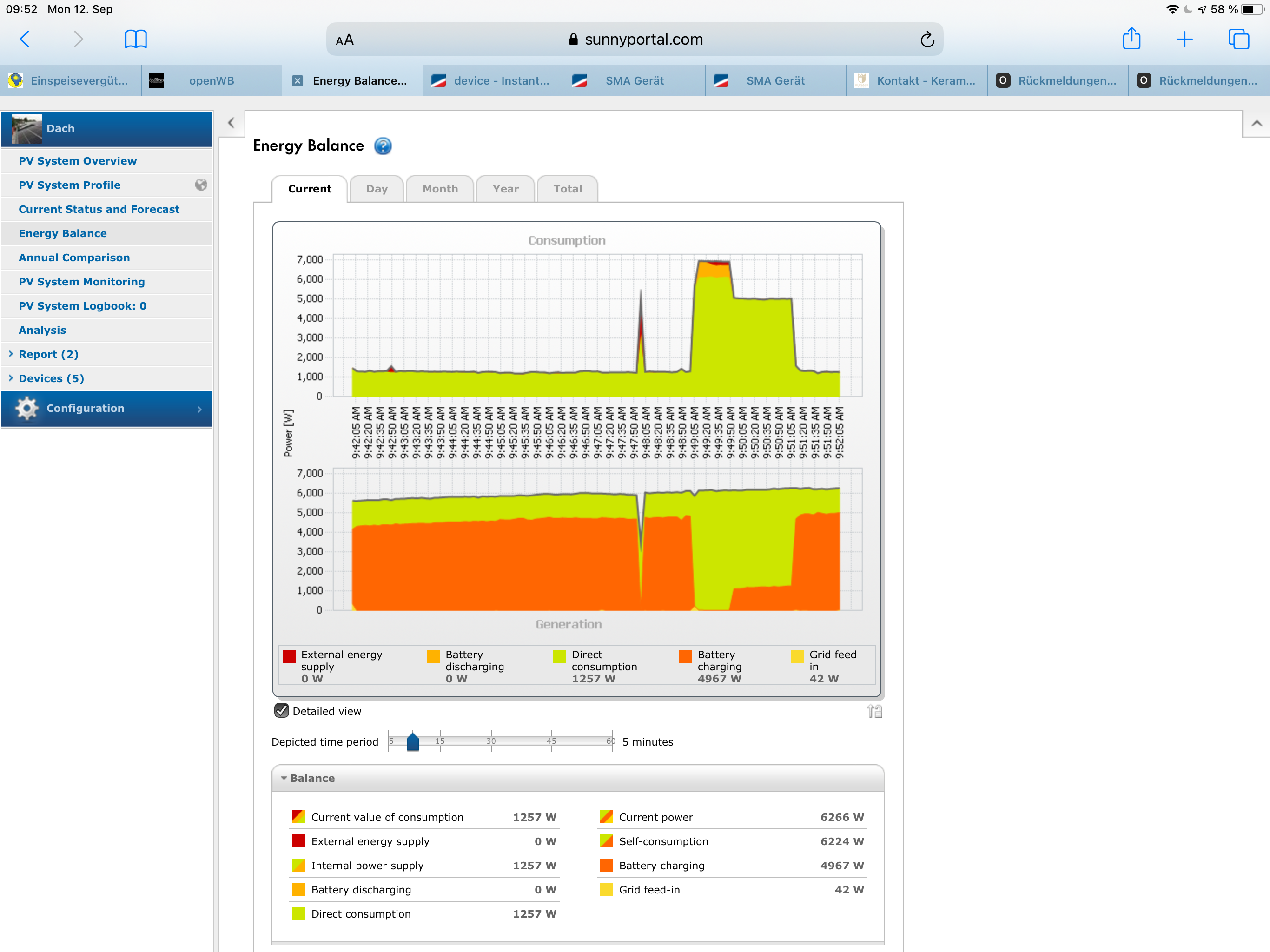Go back with the browser back arrow
Screen dimensions: 1270x952
click(x=25, y=39)
